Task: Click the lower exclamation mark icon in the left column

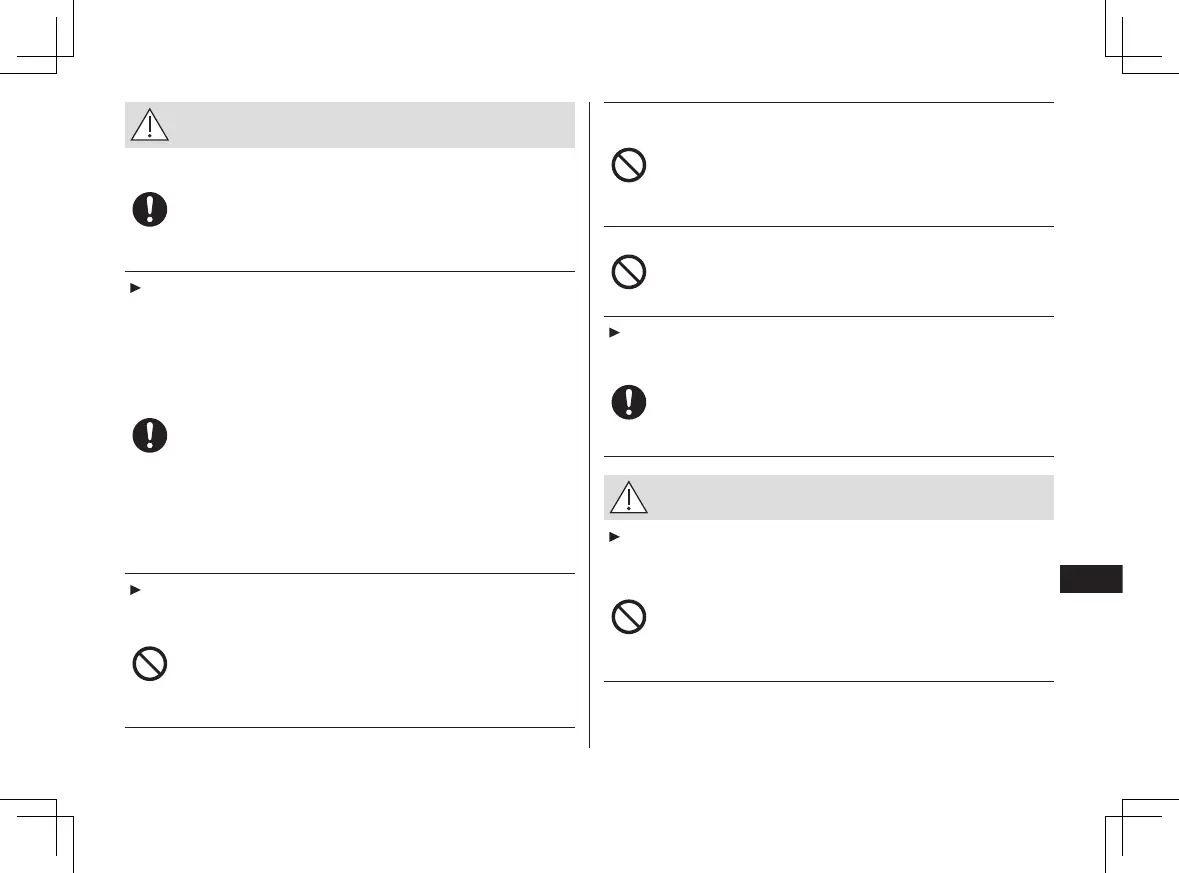Action: point(149,436)
